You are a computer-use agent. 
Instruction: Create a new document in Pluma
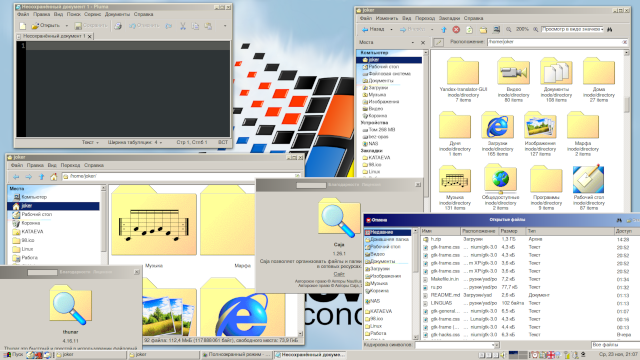tap(23, 26)
